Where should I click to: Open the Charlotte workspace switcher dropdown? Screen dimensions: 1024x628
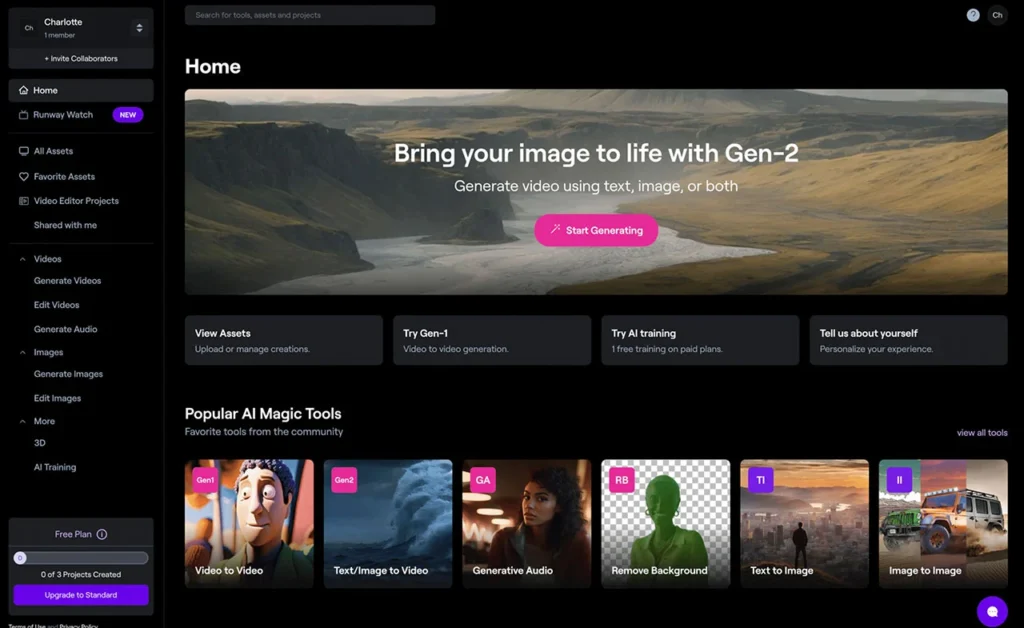(139, 28)
